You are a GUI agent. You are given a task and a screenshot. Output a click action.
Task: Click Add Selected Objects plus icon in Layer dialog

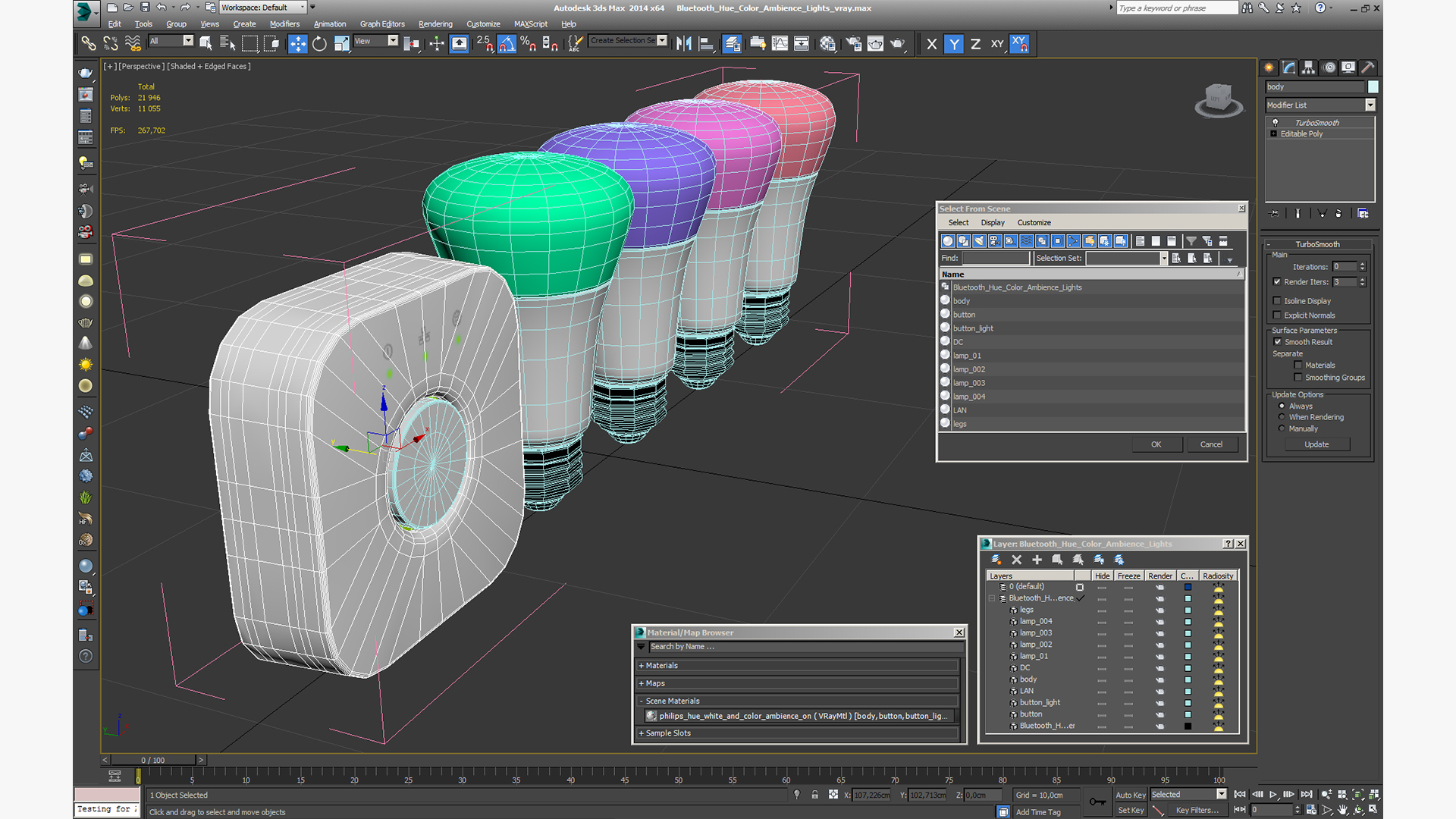coord(1037,560)
